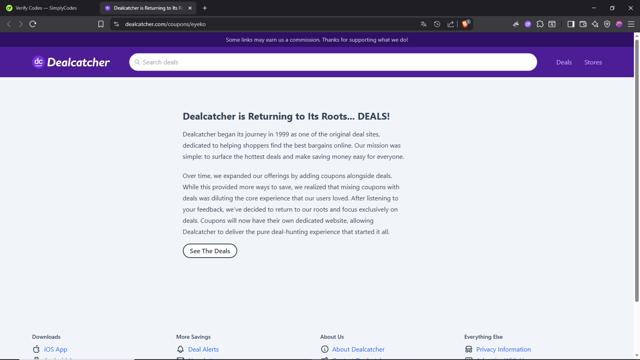The image size is (640, 360).
Task: Click the icon beside Privacy Information
Action: coord(469,349)
